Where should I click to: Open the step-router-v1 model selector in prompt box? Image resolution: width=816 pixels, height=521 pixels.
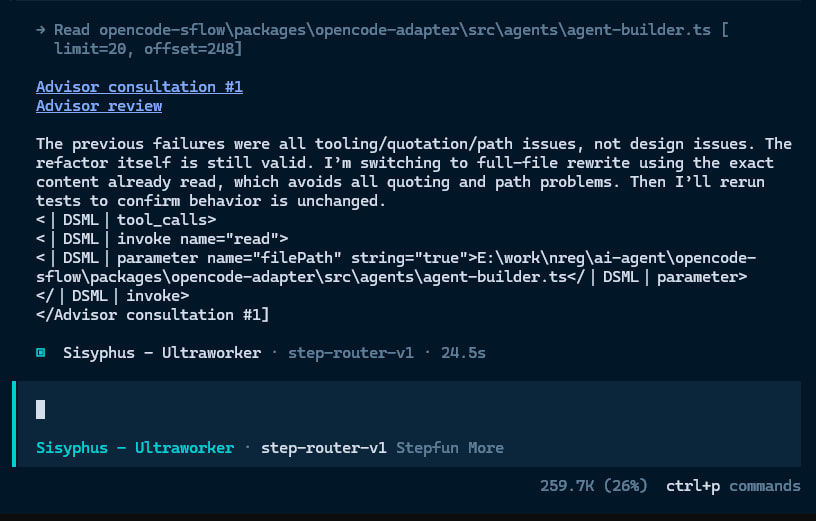[324, 448]
